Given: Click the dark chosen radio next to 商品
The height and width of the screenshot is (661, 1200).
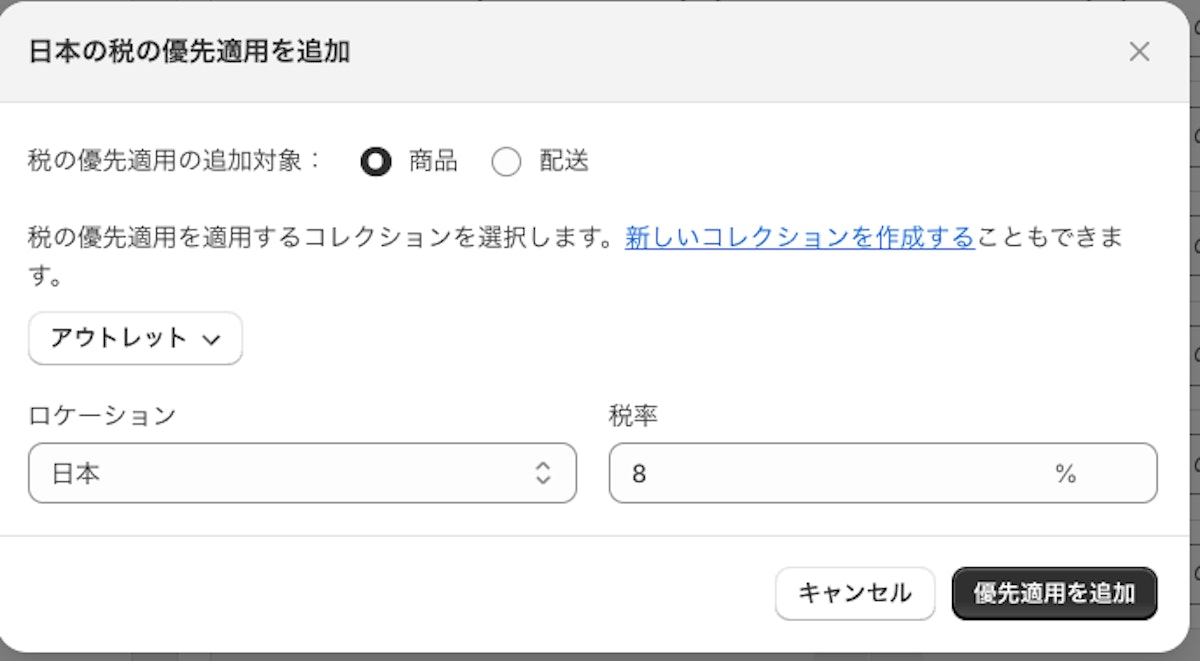Looking at the screenshot, I should click(x=376, y=161).
